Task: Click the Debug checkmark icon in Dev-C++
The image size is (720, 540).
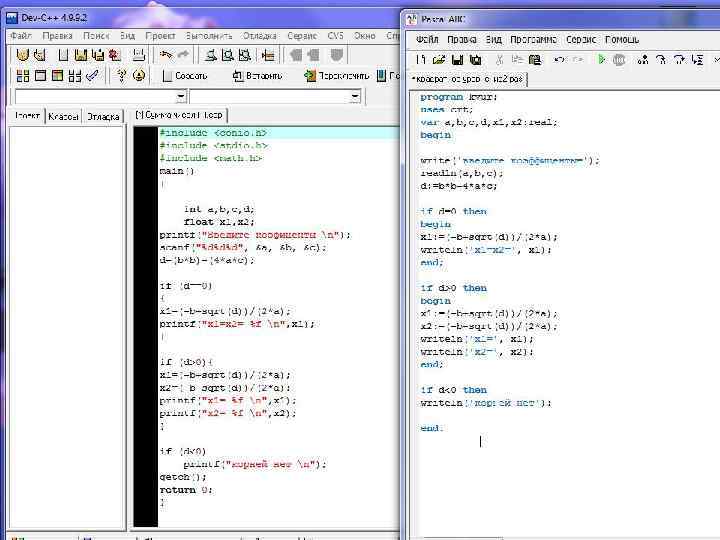Action: tap(92, 75)
